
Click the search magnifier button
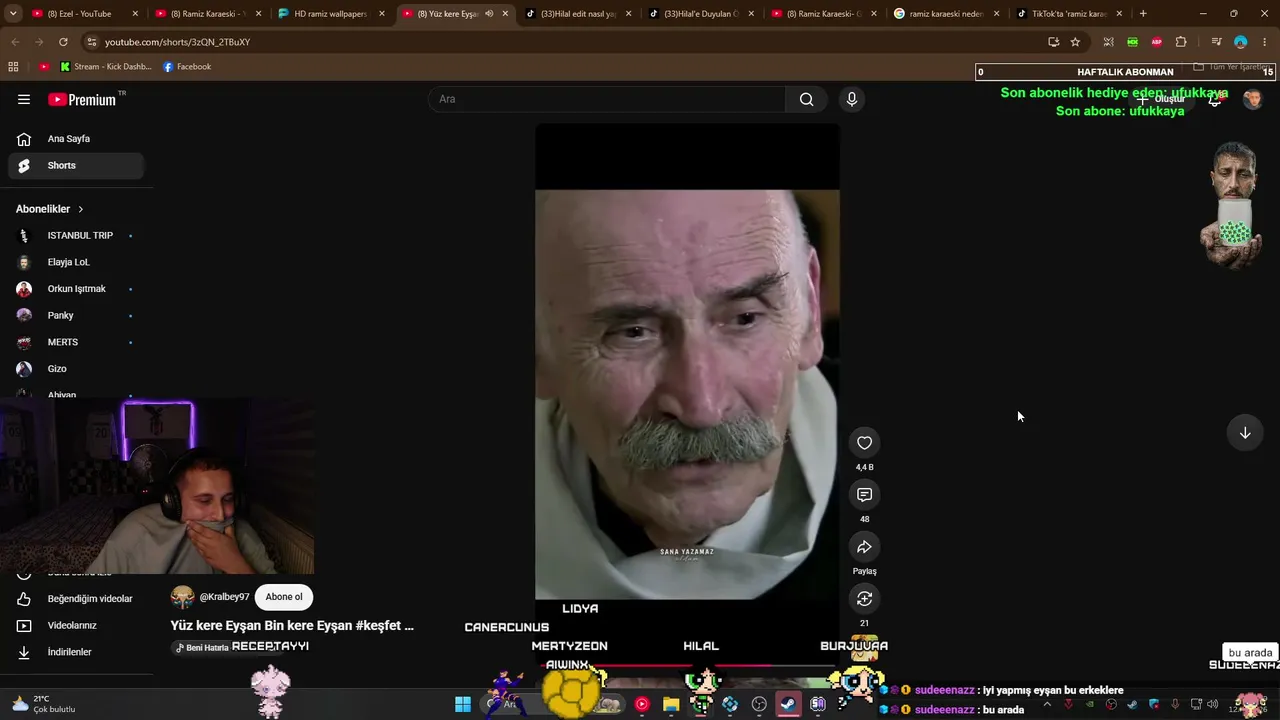point(806,99)
